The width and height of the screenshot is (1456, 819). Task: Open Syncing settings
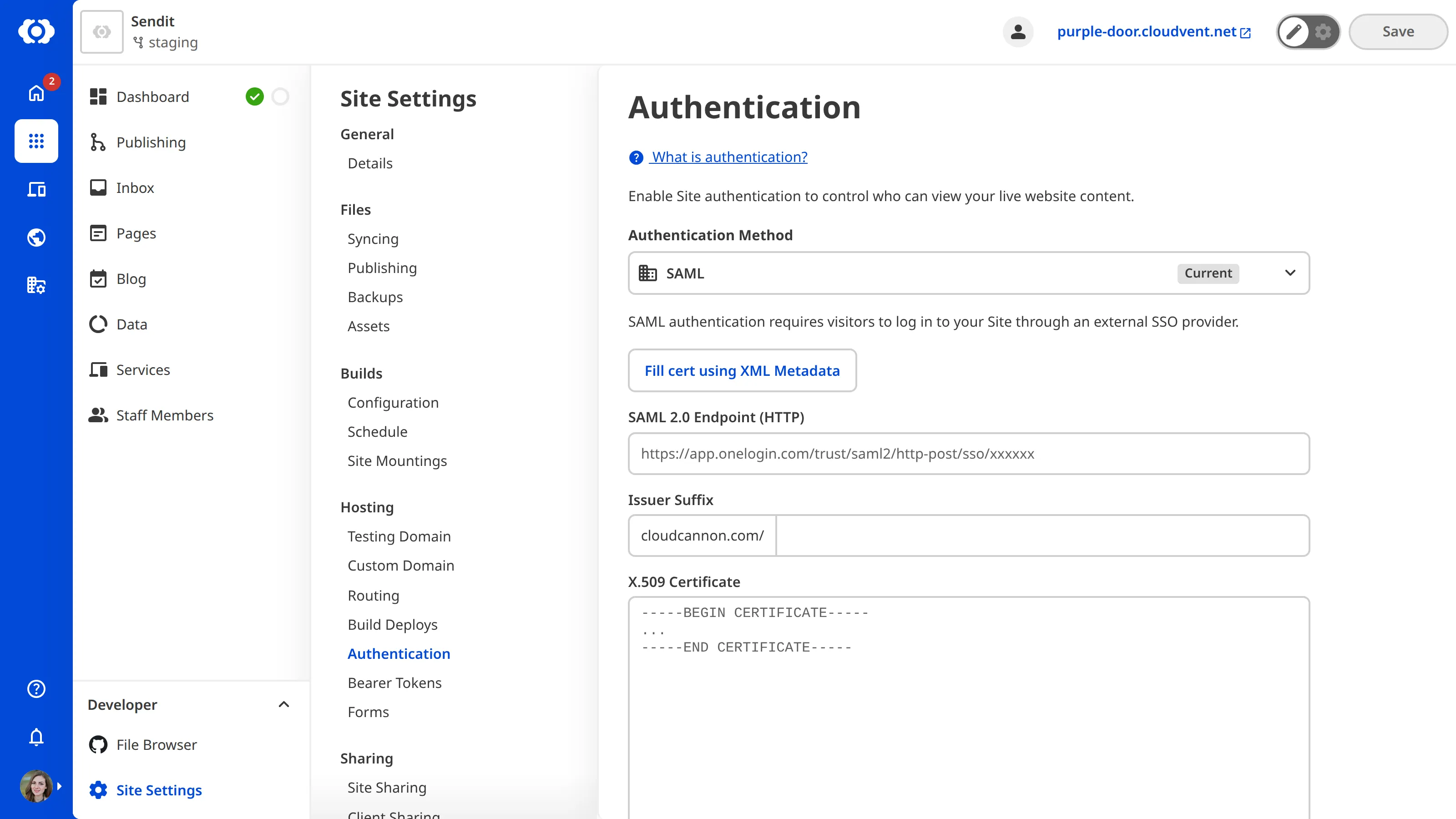coord(373,239)
